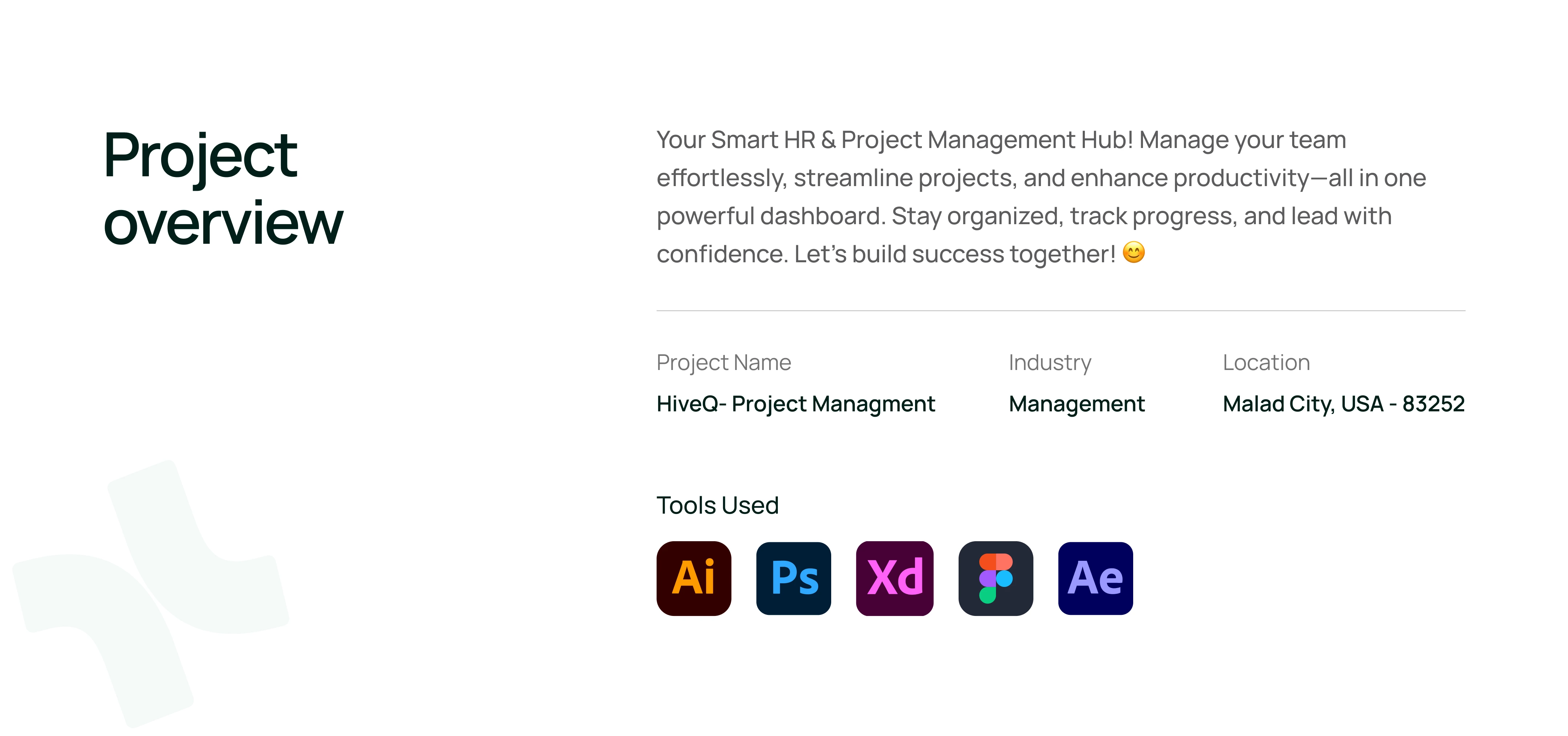Click the word "overview" in large heading
The width and height of the screenshot is (1568, 736).
click(x=223, y=224)
